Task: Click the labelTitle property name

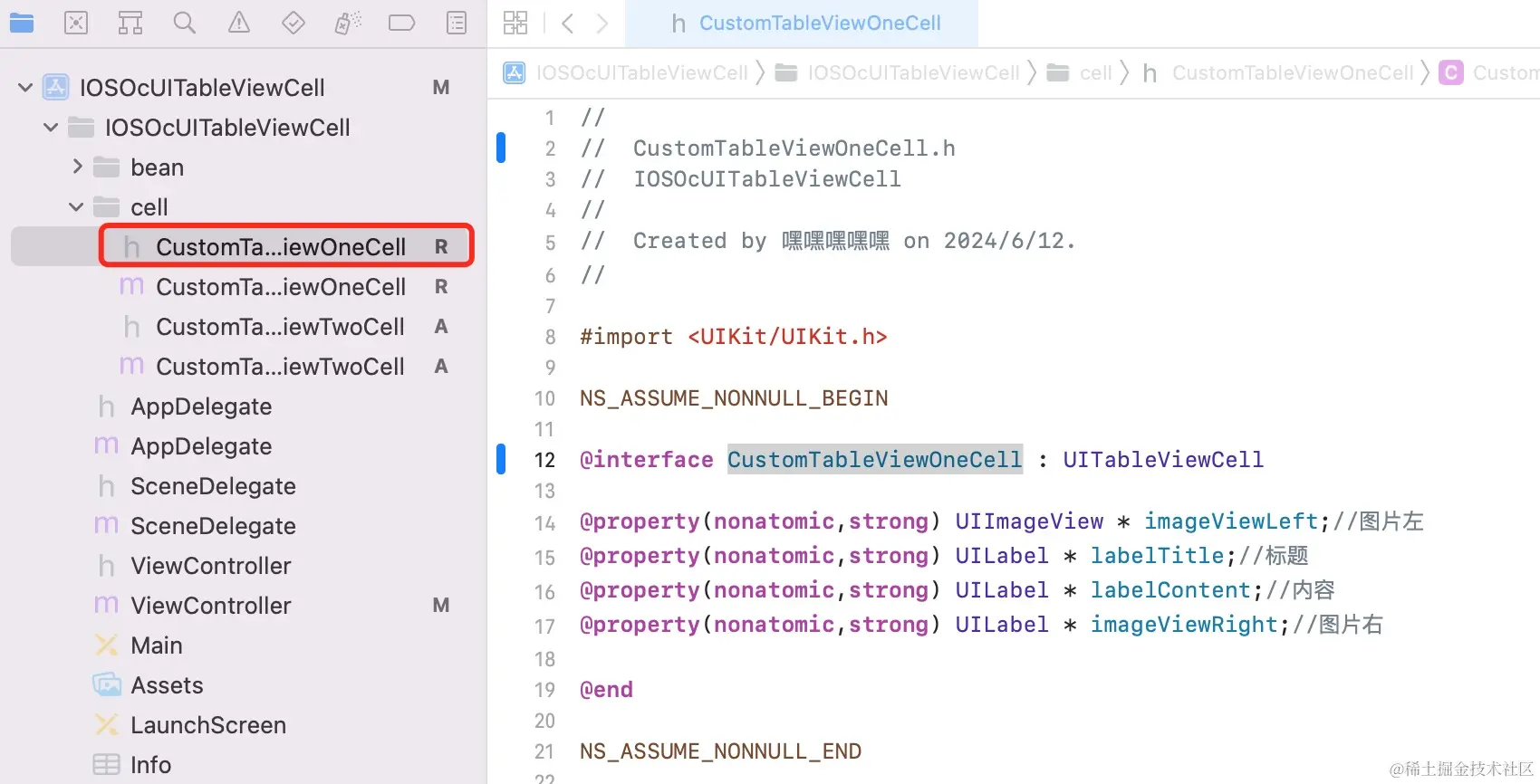Action: pos(1158,556)
